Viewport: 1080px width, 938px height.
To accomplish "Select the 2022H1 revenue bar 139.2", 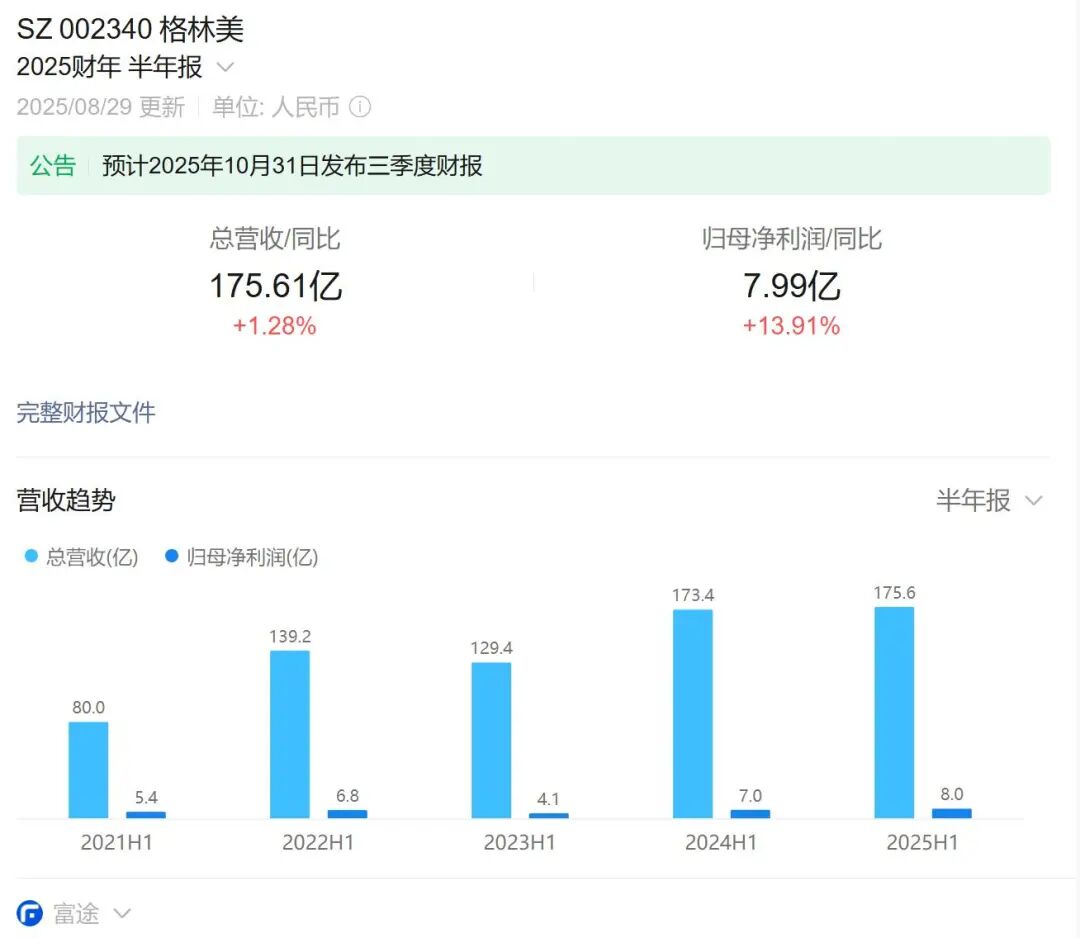I will (x=289, y=734).
